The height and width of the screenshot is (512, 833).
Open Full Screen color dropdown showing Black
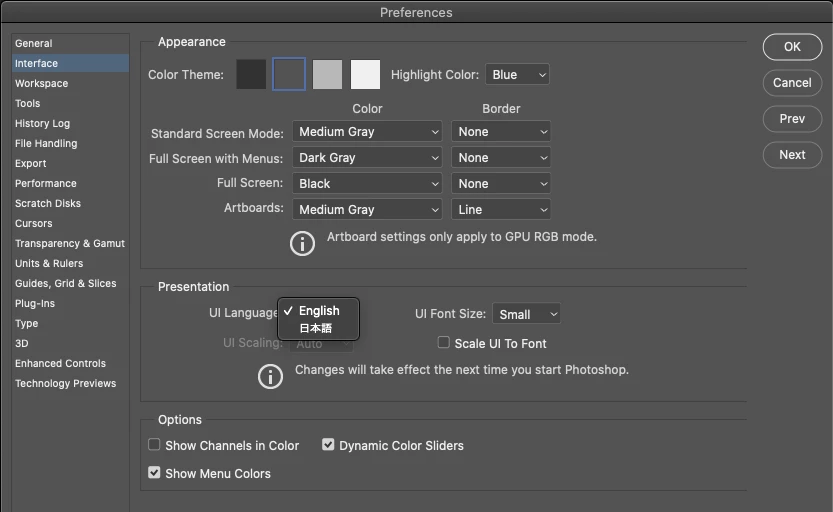[x=367, y=184]
